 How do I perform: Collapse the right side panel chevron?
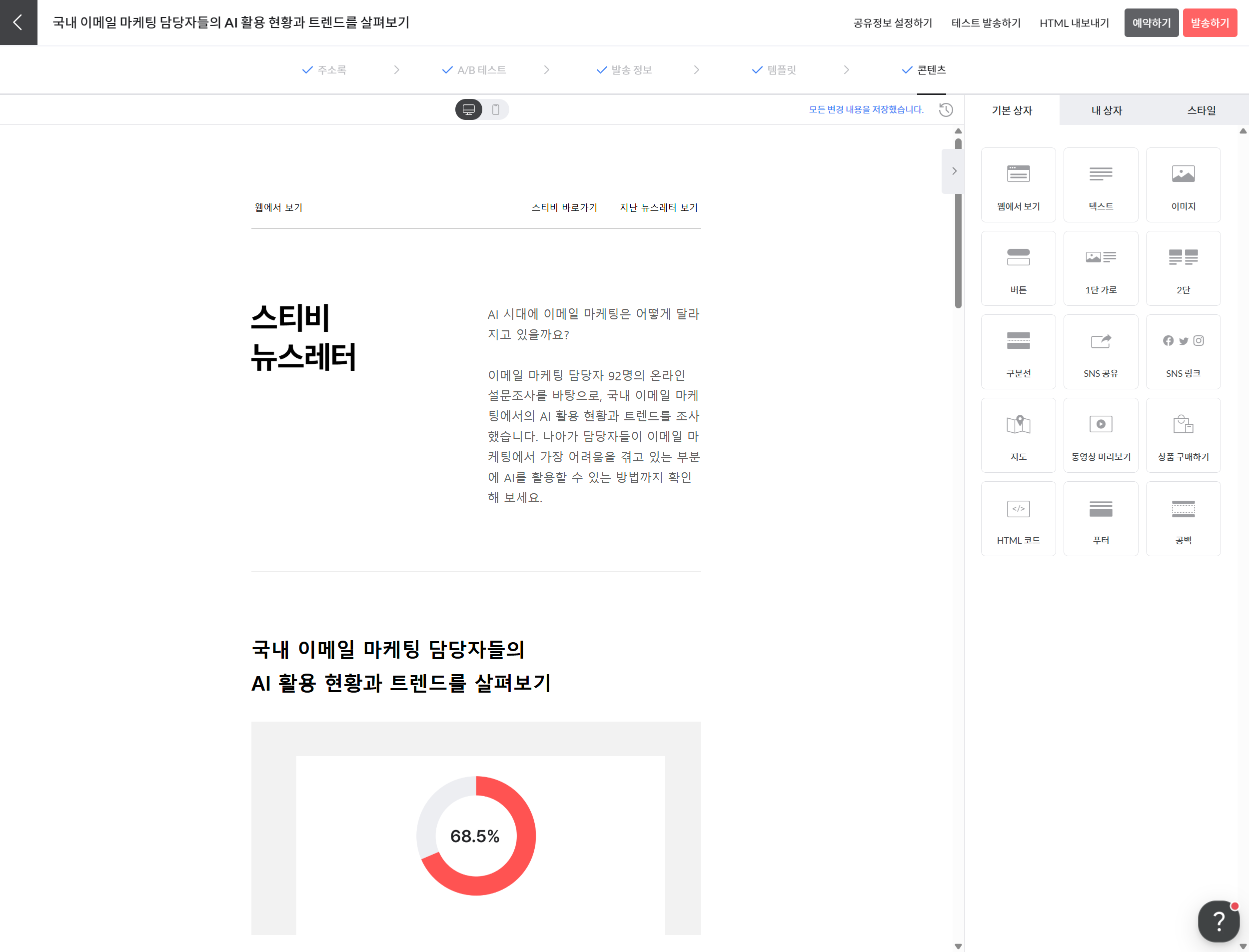pos(954,171)
